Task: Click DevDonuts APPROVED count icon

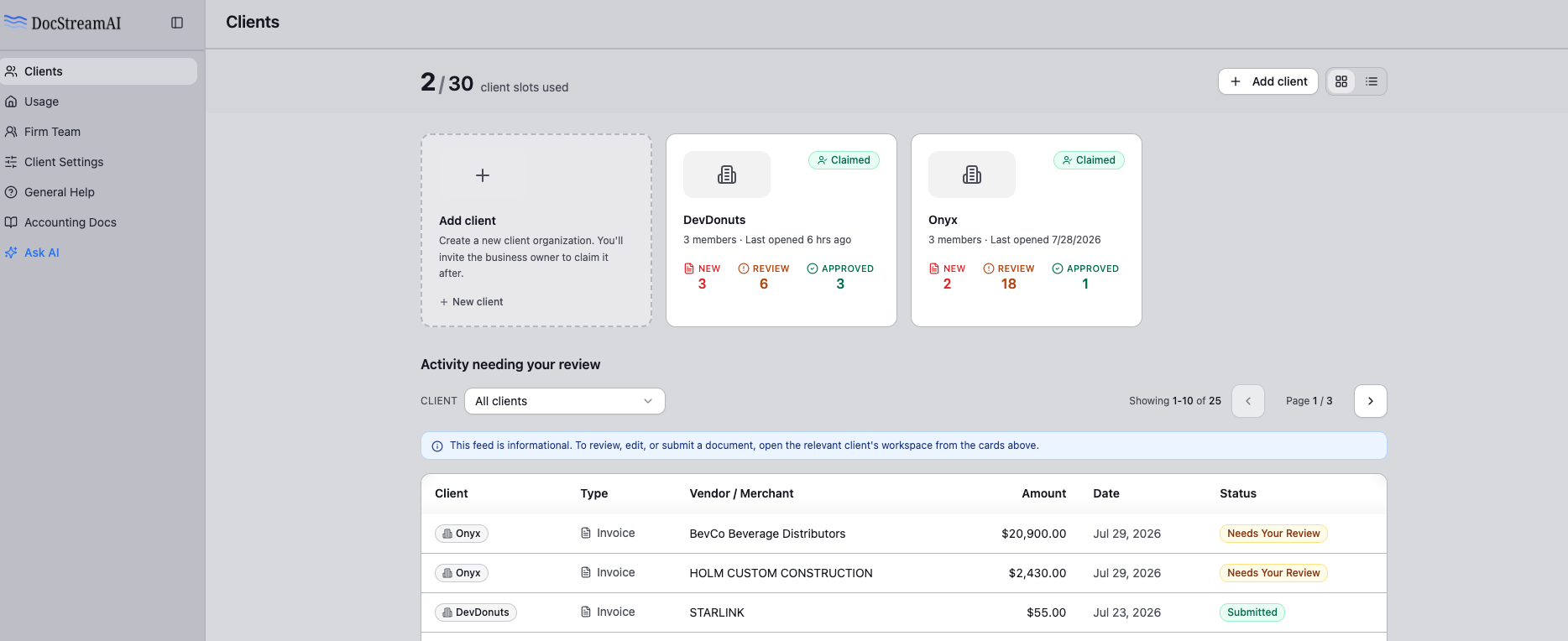Action: (x=813, y=268)
